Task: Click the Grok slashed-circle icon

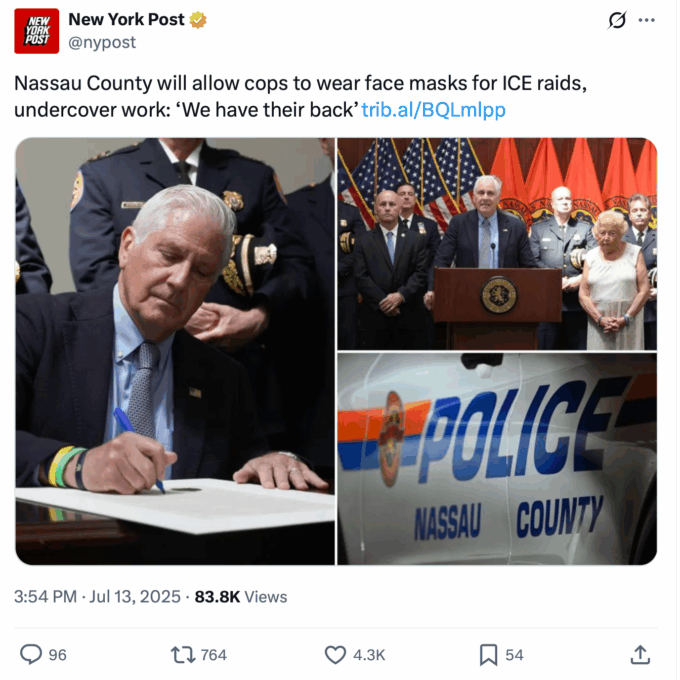Action: (x=617, y=20)
